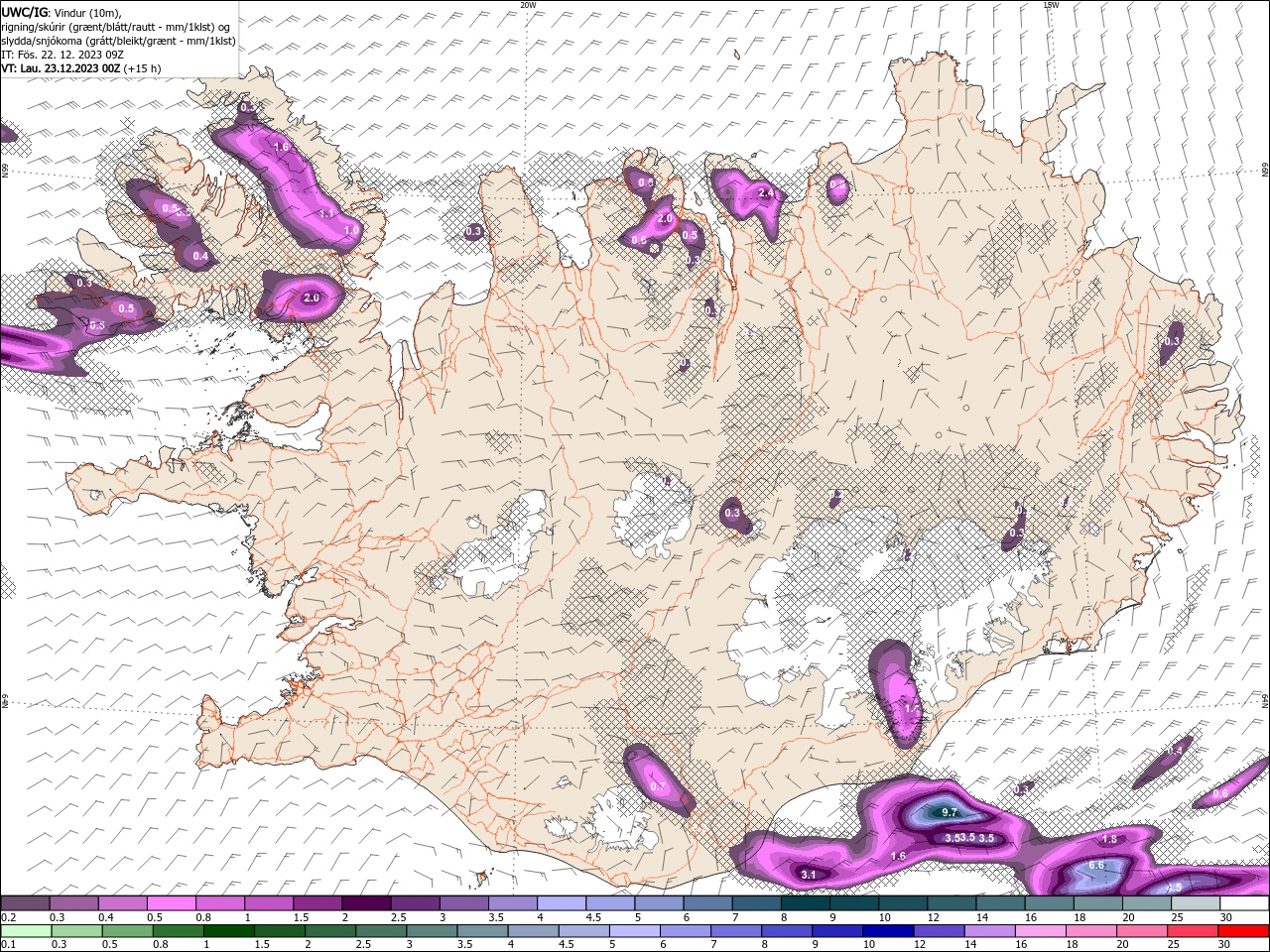Select the 1.1 value in the Westfjords band

coord(327,213)
